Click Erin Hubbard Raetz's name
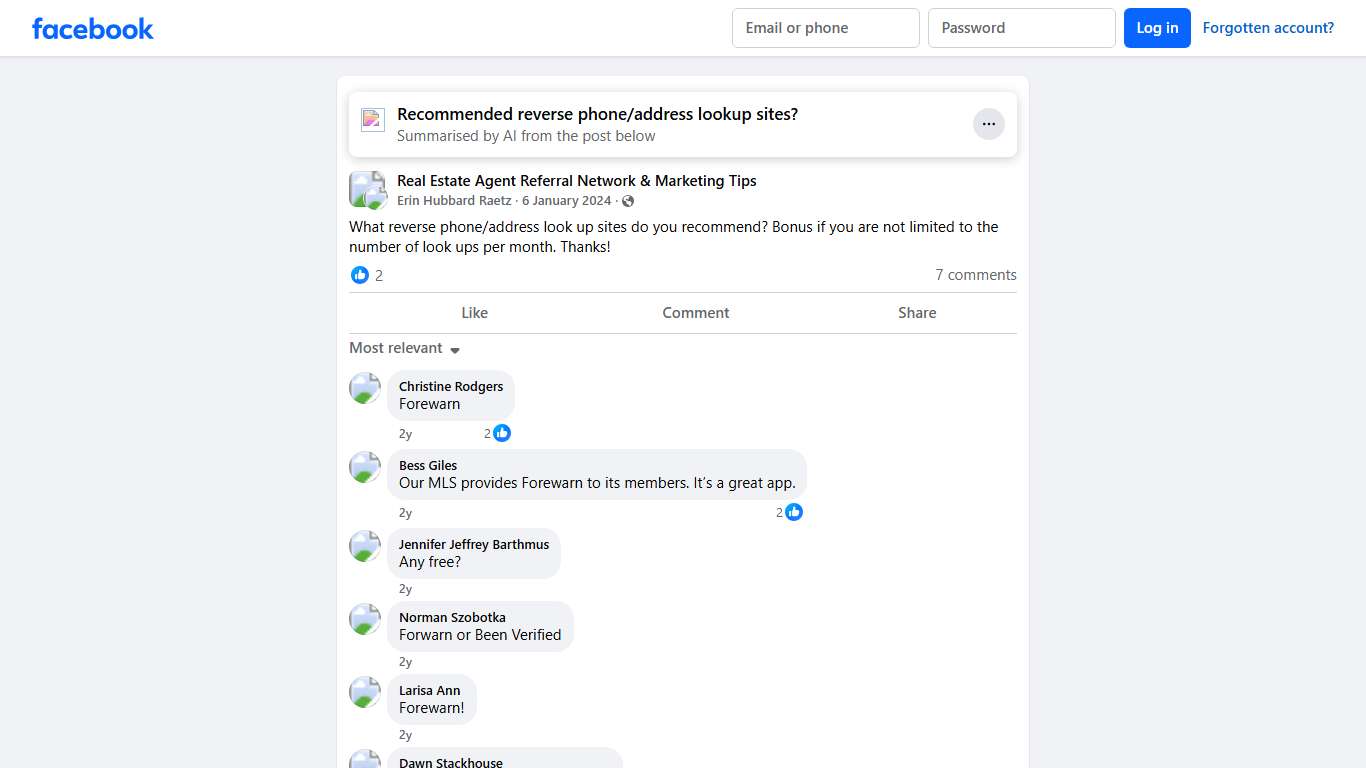The width and height of the screenshot is (1366, 768). (x=454, y=200)
